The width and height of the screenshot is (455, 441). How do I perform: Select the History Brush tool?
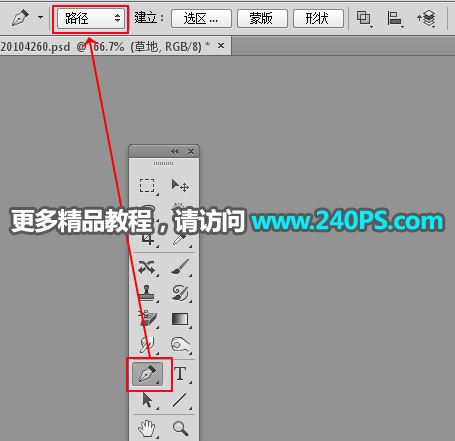(180, 293)
